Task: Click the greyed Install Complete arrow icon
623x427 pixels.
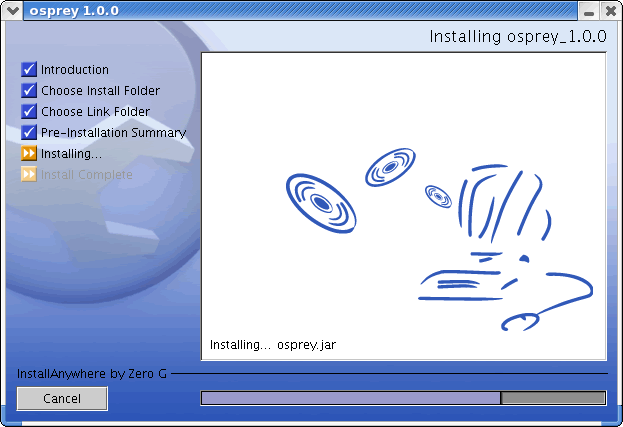Action: point(29,175)
